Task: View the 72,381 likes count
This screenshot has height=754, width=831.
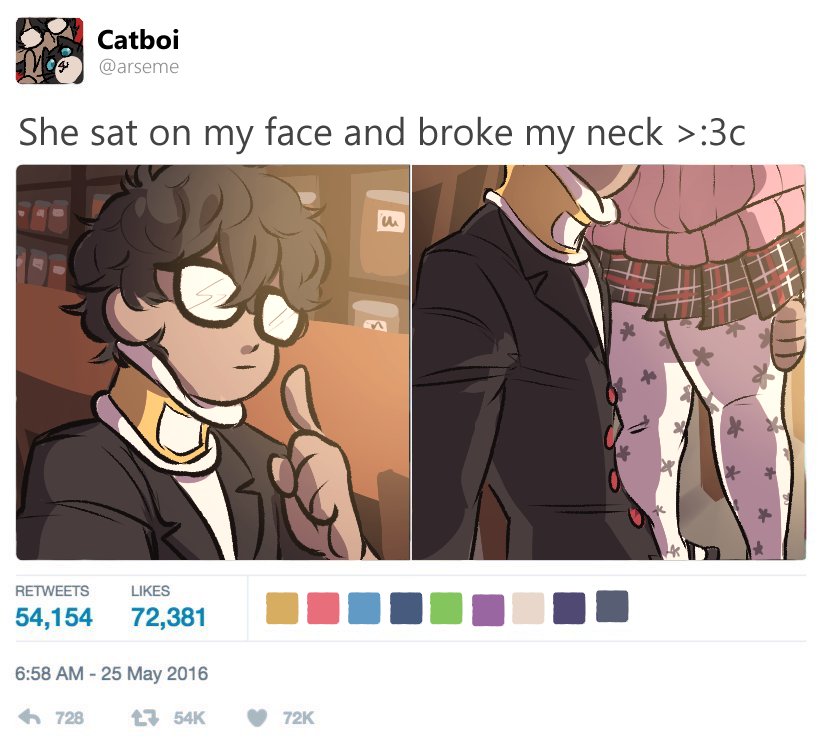Action: pyautogui.click(x=169, y=617)
